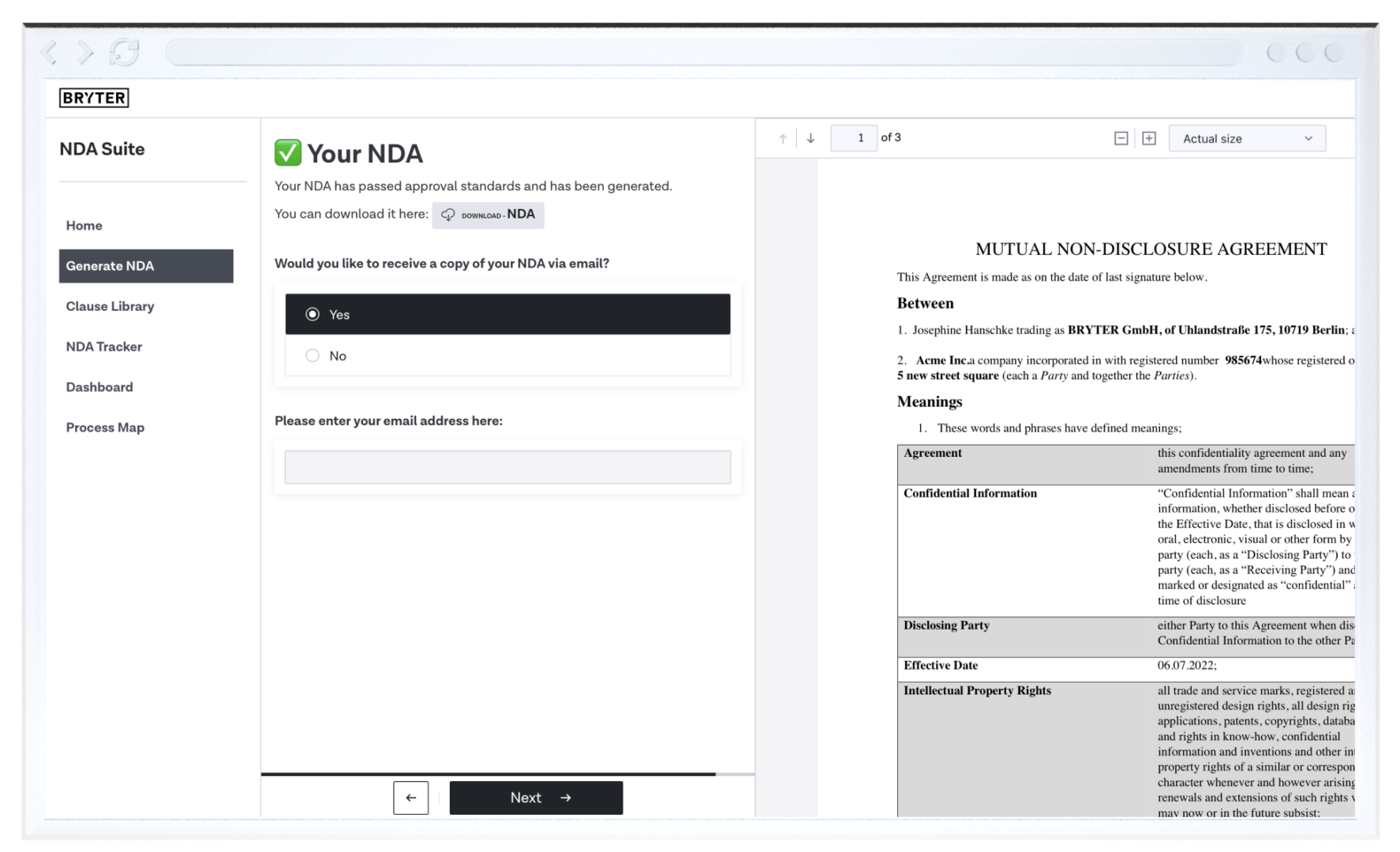
Task: Select the Yes radio option
Action: click(507, 314)
